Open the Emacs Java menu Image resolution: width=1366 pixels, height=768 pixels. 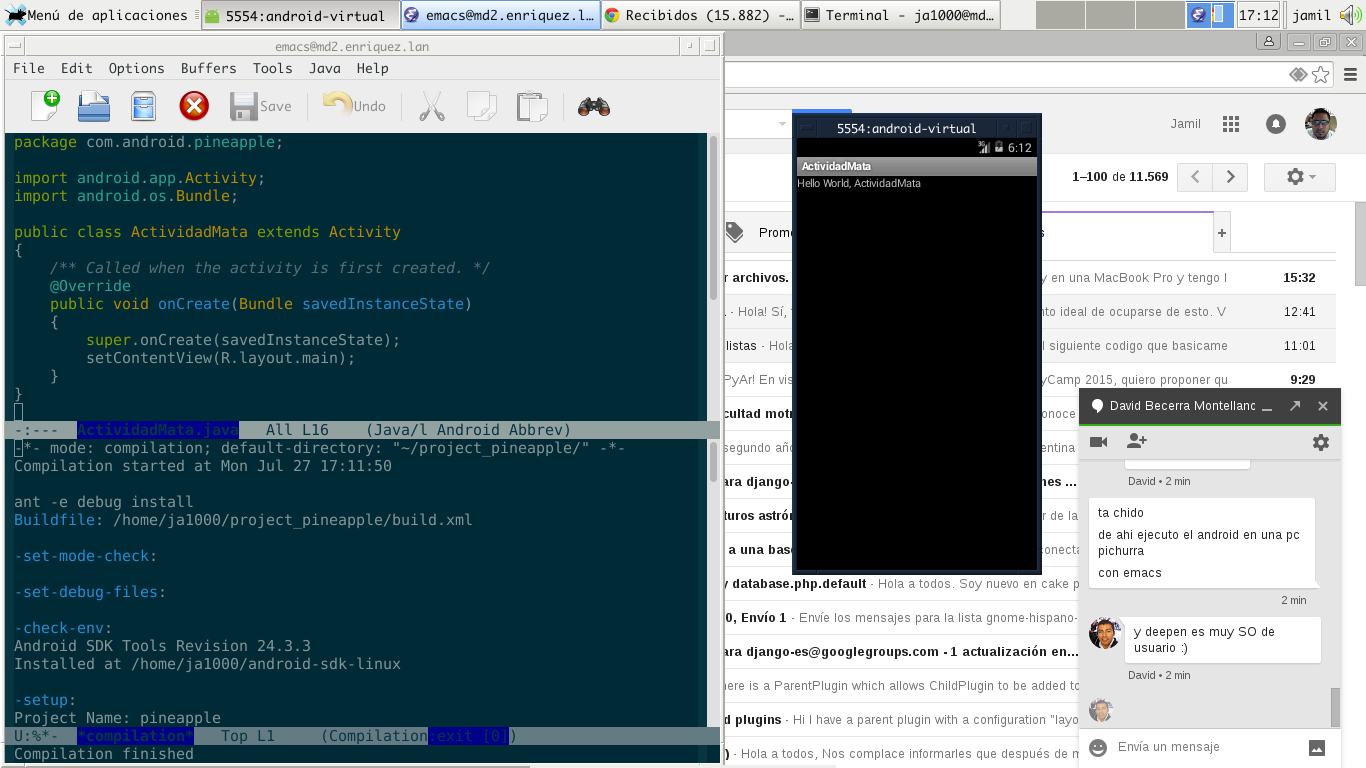[x=324, y=68]
